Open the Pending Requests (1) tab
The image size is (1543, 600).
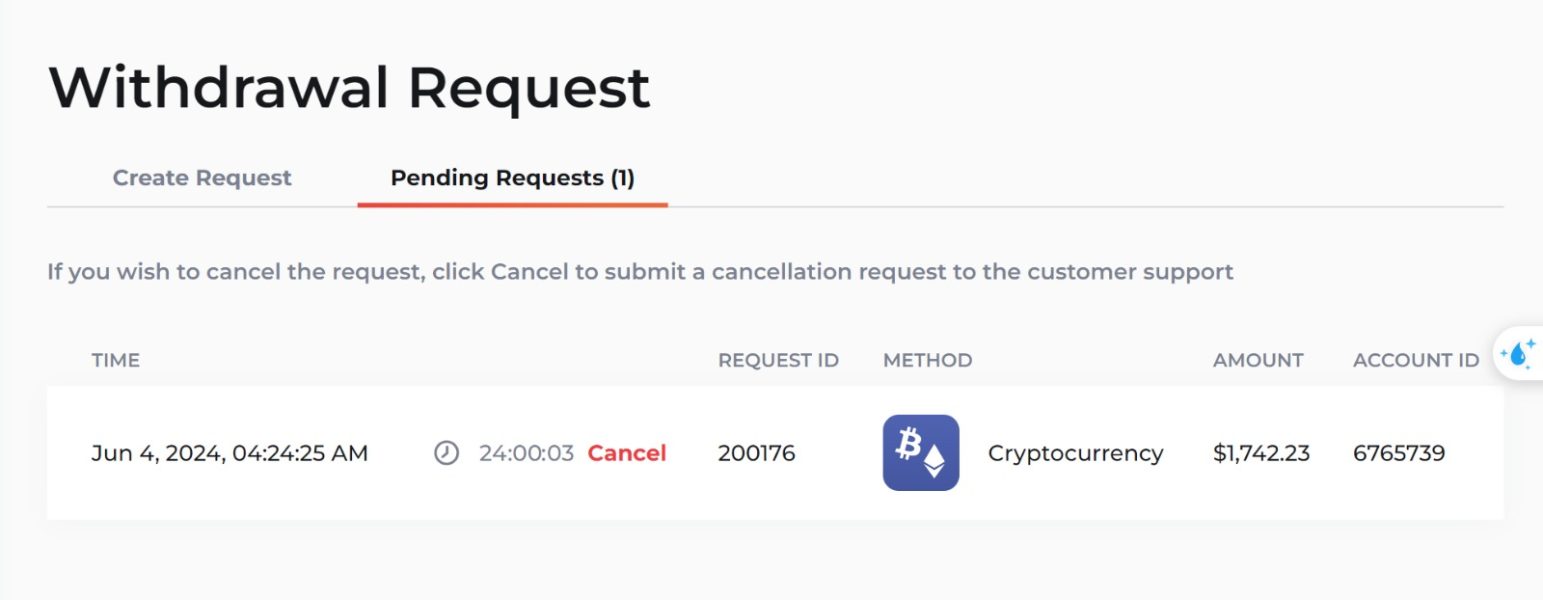(512, 178)
